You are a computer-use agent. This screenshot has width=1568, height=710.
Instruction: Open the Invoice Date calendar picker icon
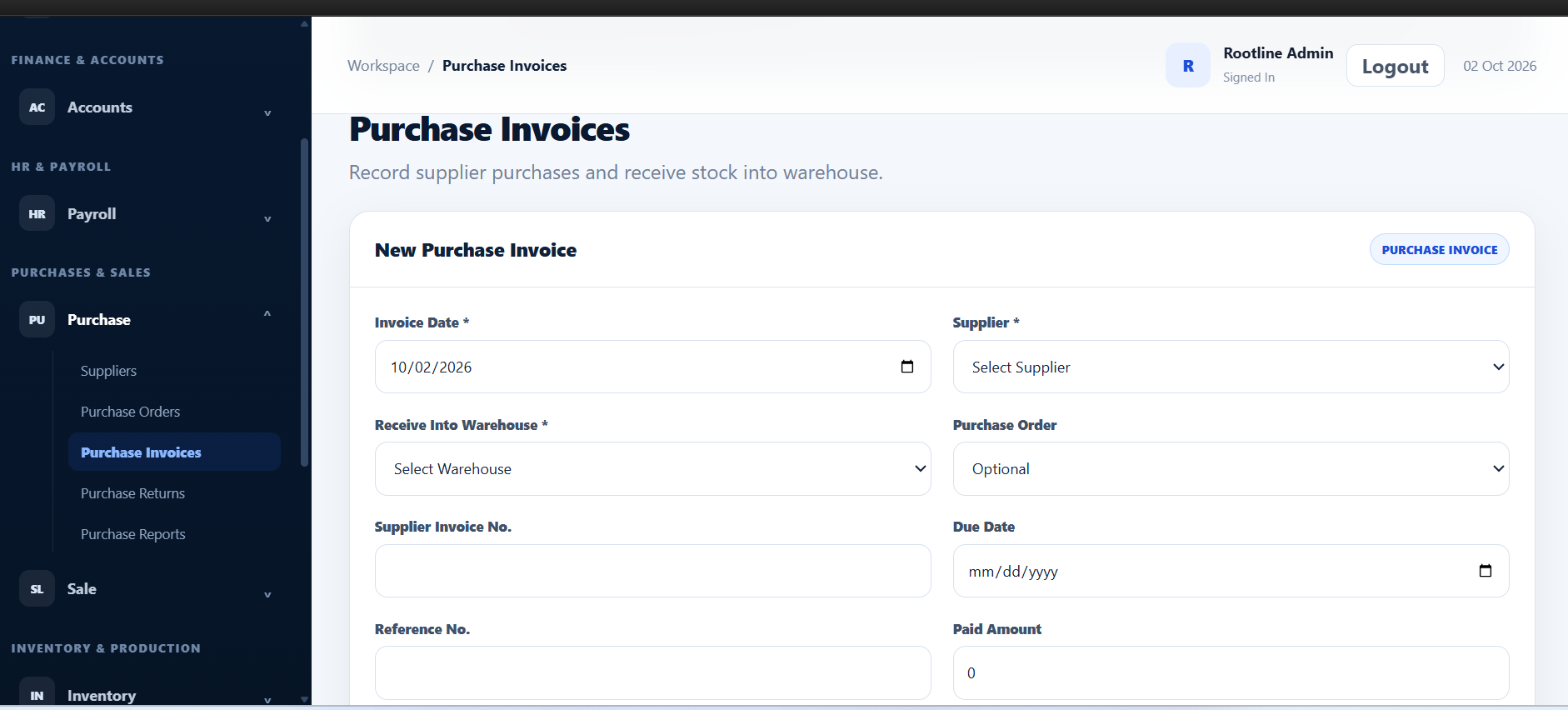(907, 367)
